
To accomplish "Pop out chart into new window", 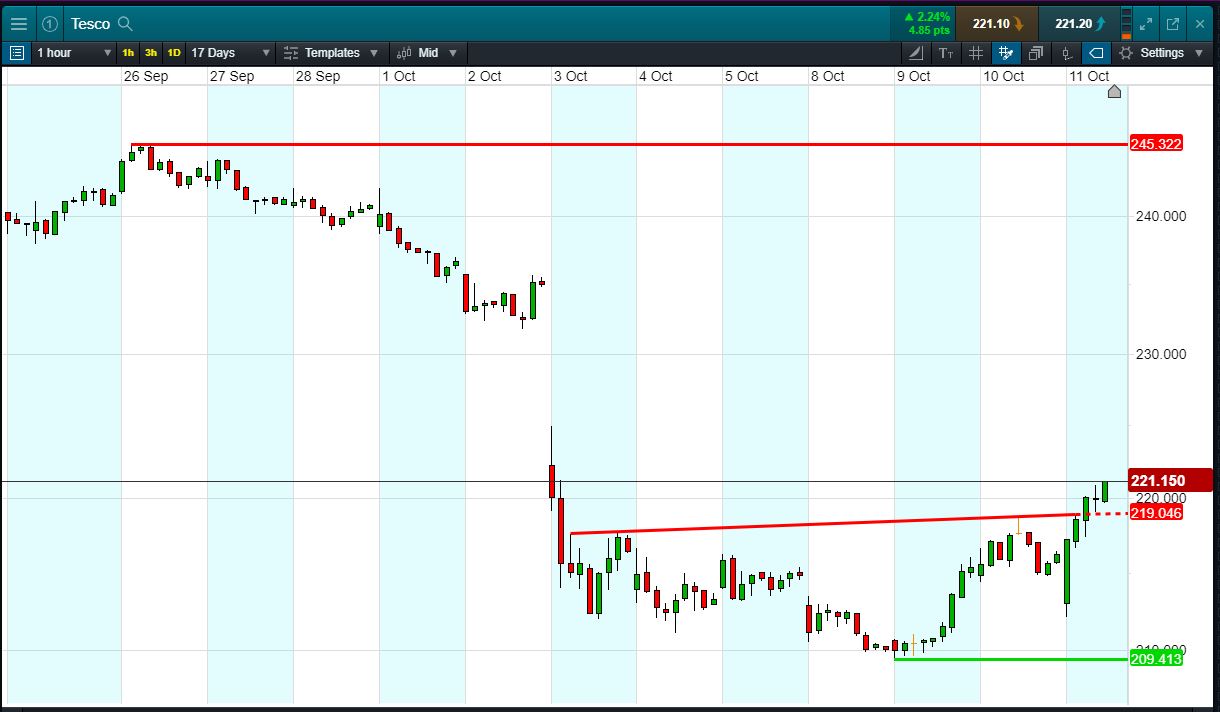I will [1173, 23].
